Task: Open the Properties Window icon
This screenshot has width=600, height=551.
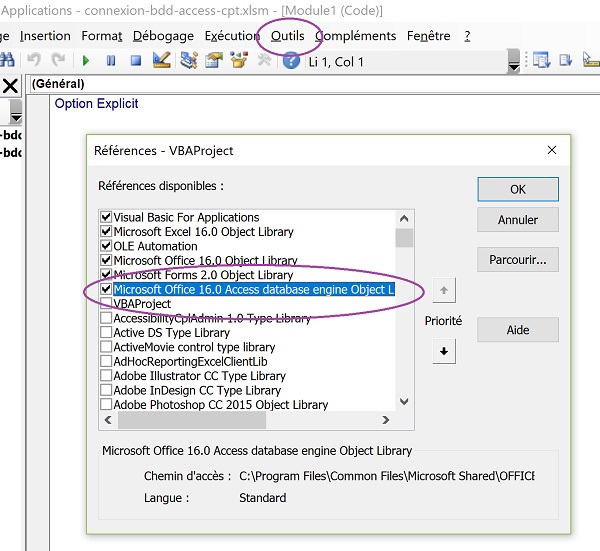Action: pyautogui.click(x=214, y=60)
